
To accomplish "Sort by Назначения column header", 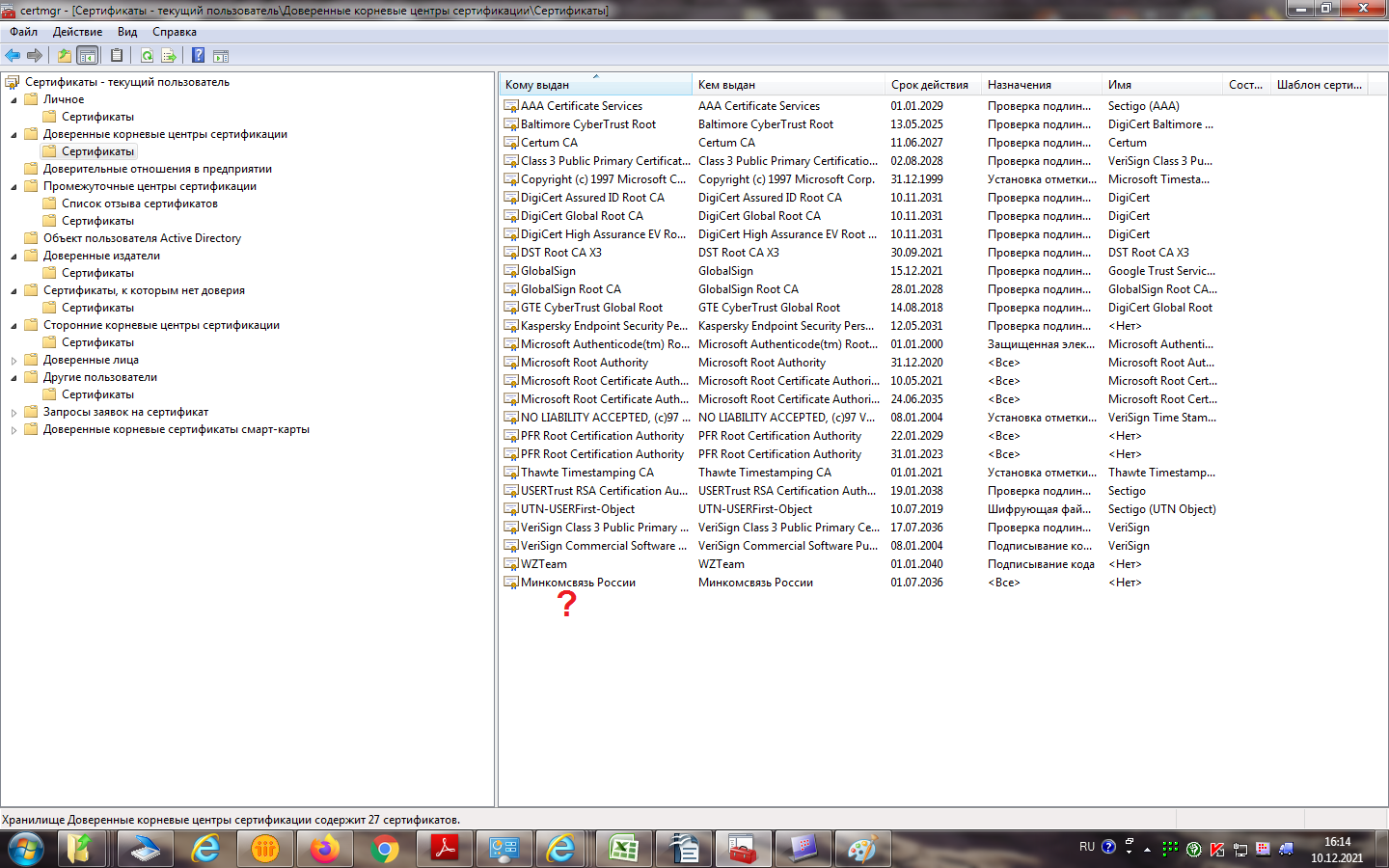I will [1041, 85].
